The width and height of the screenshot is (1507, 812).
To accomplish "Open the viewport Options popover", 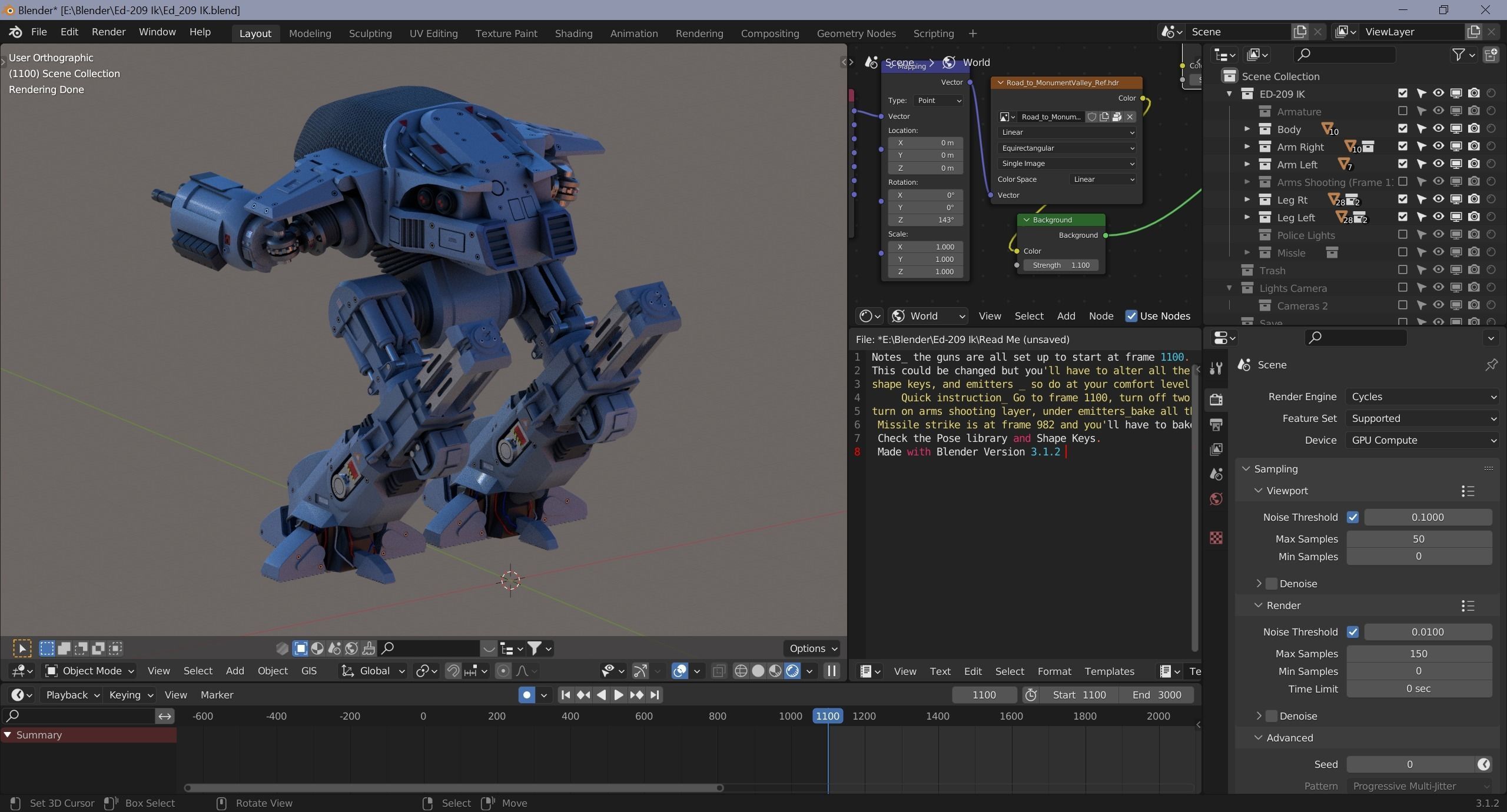I will click(812, 648).
